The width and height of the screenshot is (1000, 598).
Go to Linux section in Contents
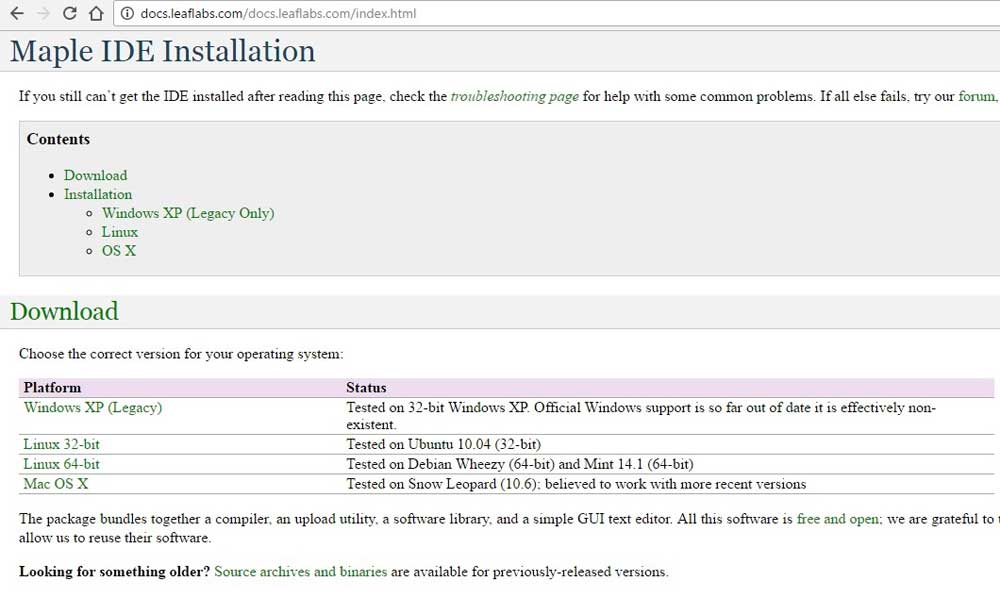click(119, 232)
